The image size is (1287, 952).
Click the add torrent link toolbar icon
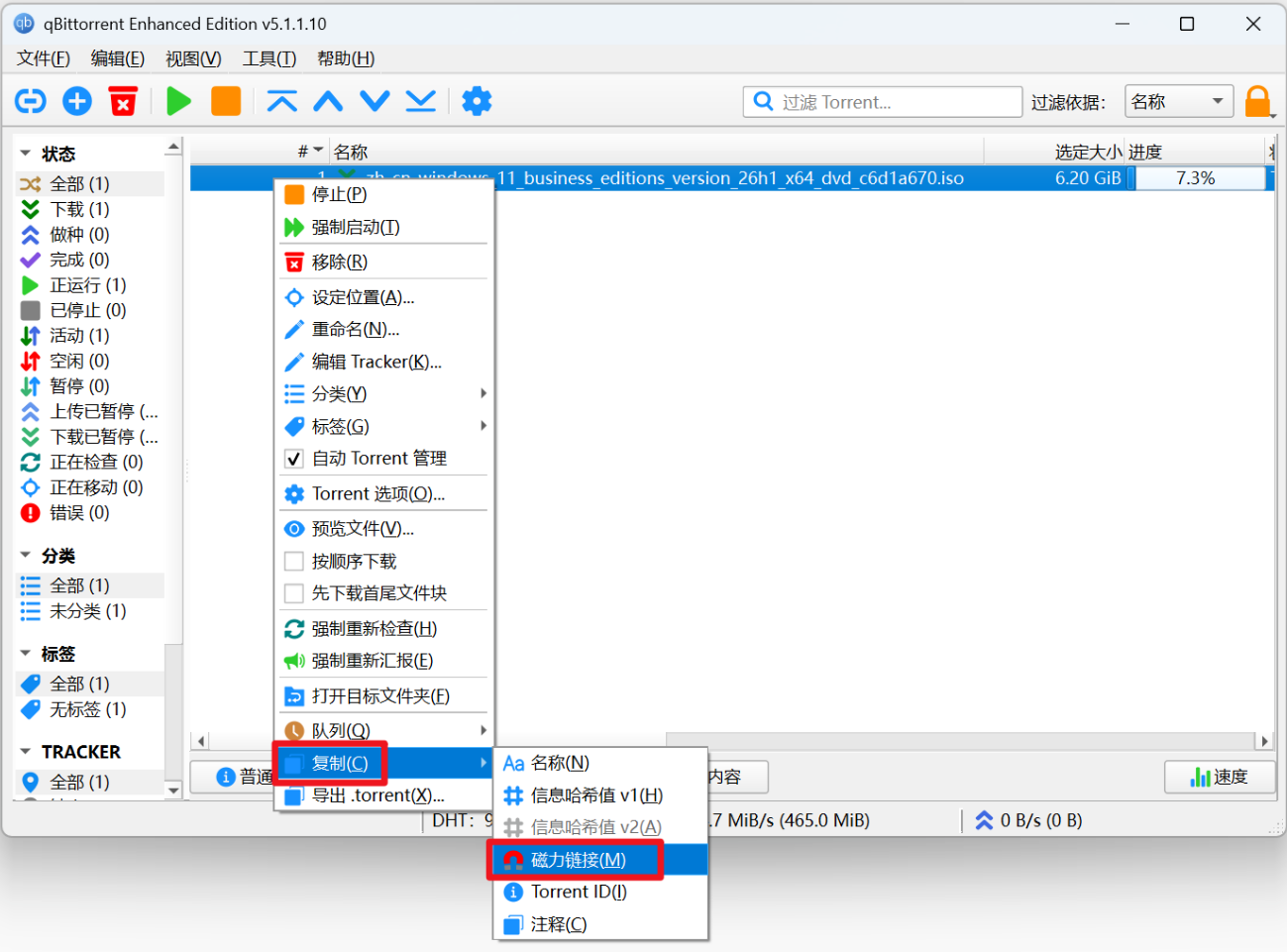[31, 101]
